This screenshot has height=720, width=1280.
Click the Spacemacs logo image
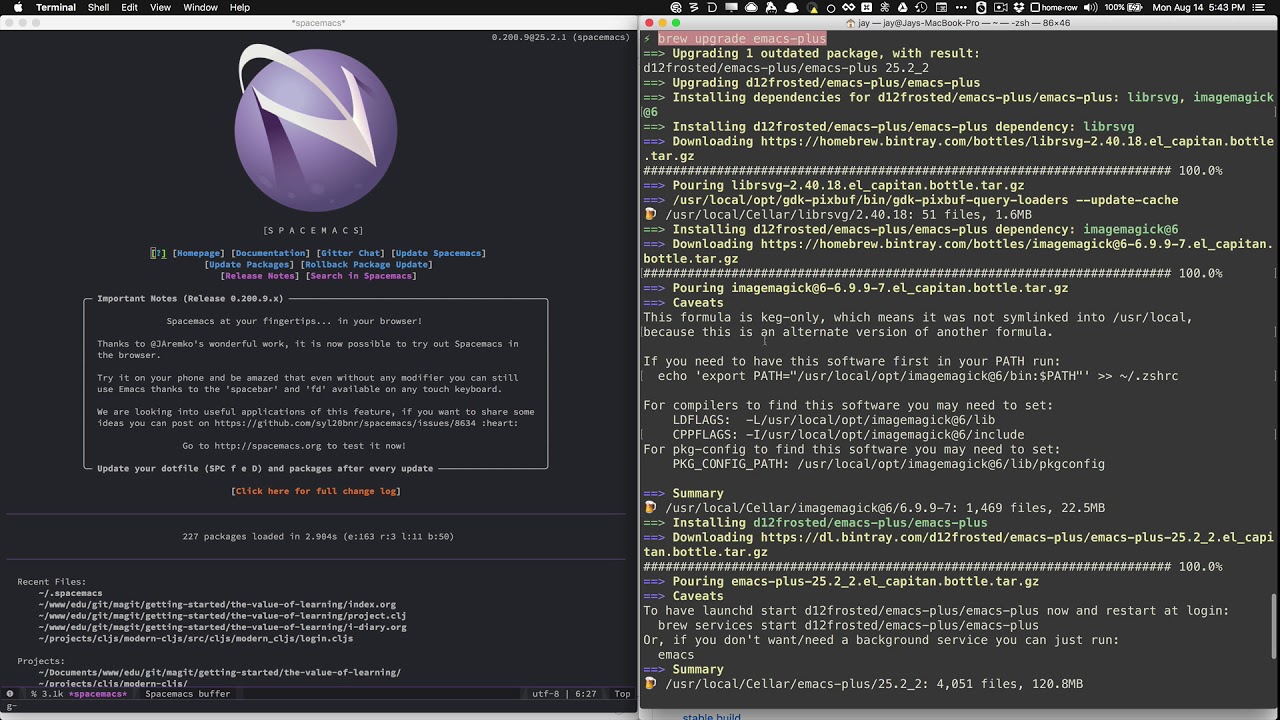(315, 128)
